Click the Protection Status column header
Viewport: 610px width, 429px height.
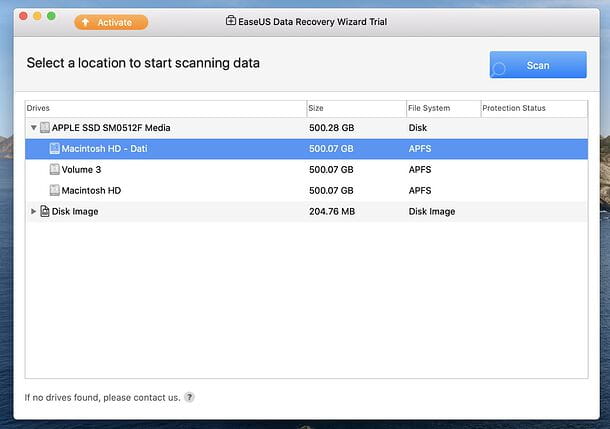pos(534,109)
